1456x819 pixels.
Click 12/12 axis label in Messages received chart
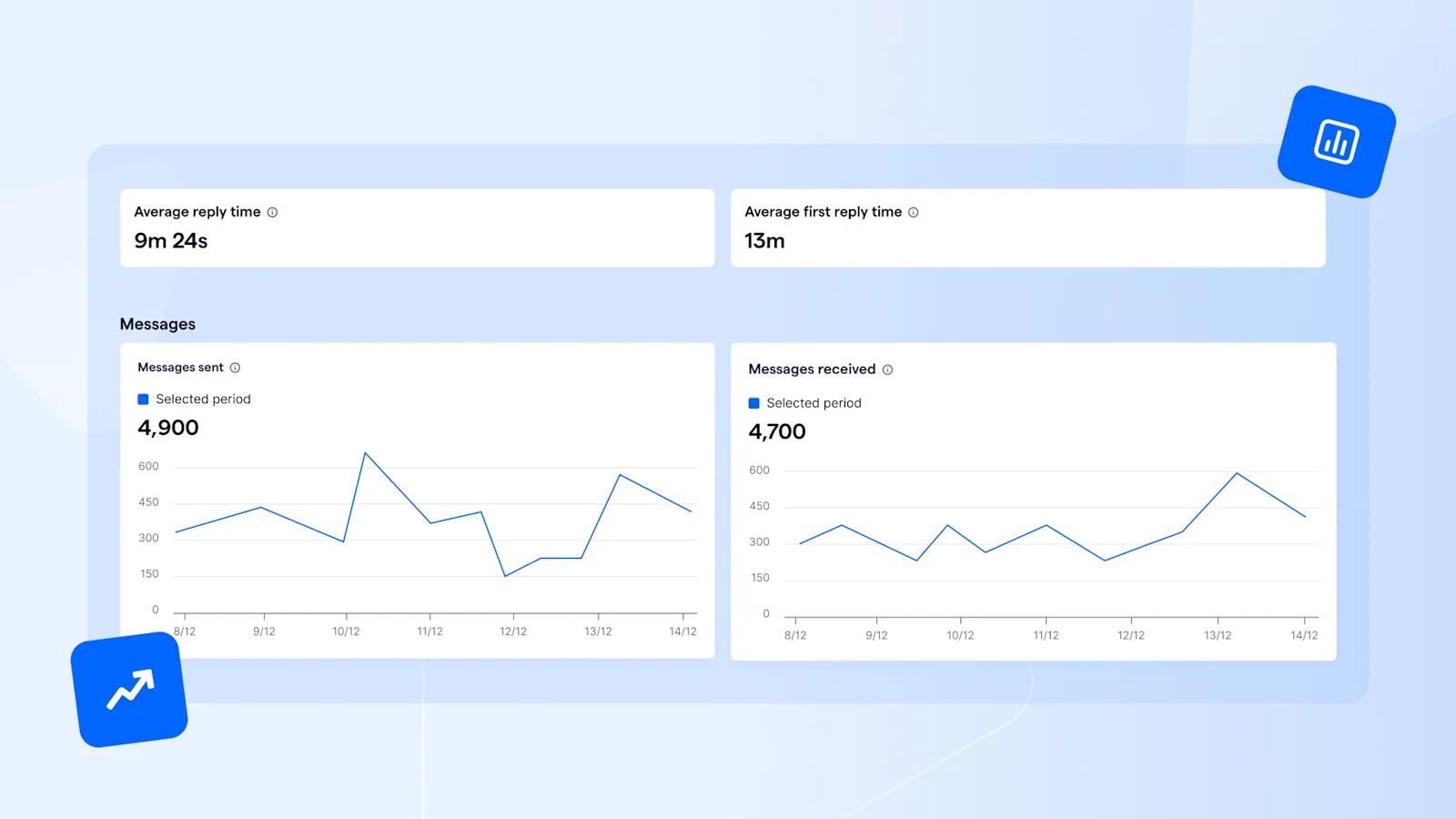pos(1131,635)
